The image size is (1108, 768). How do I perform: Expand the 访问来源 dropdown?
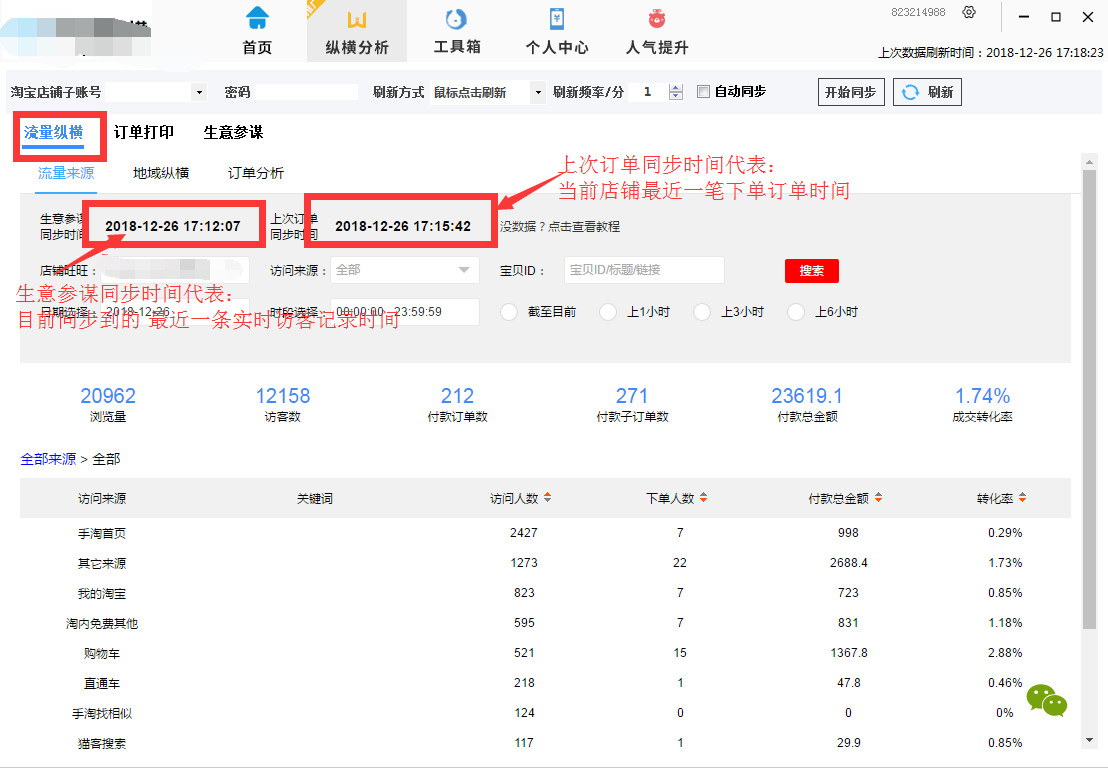click(463, 270)
